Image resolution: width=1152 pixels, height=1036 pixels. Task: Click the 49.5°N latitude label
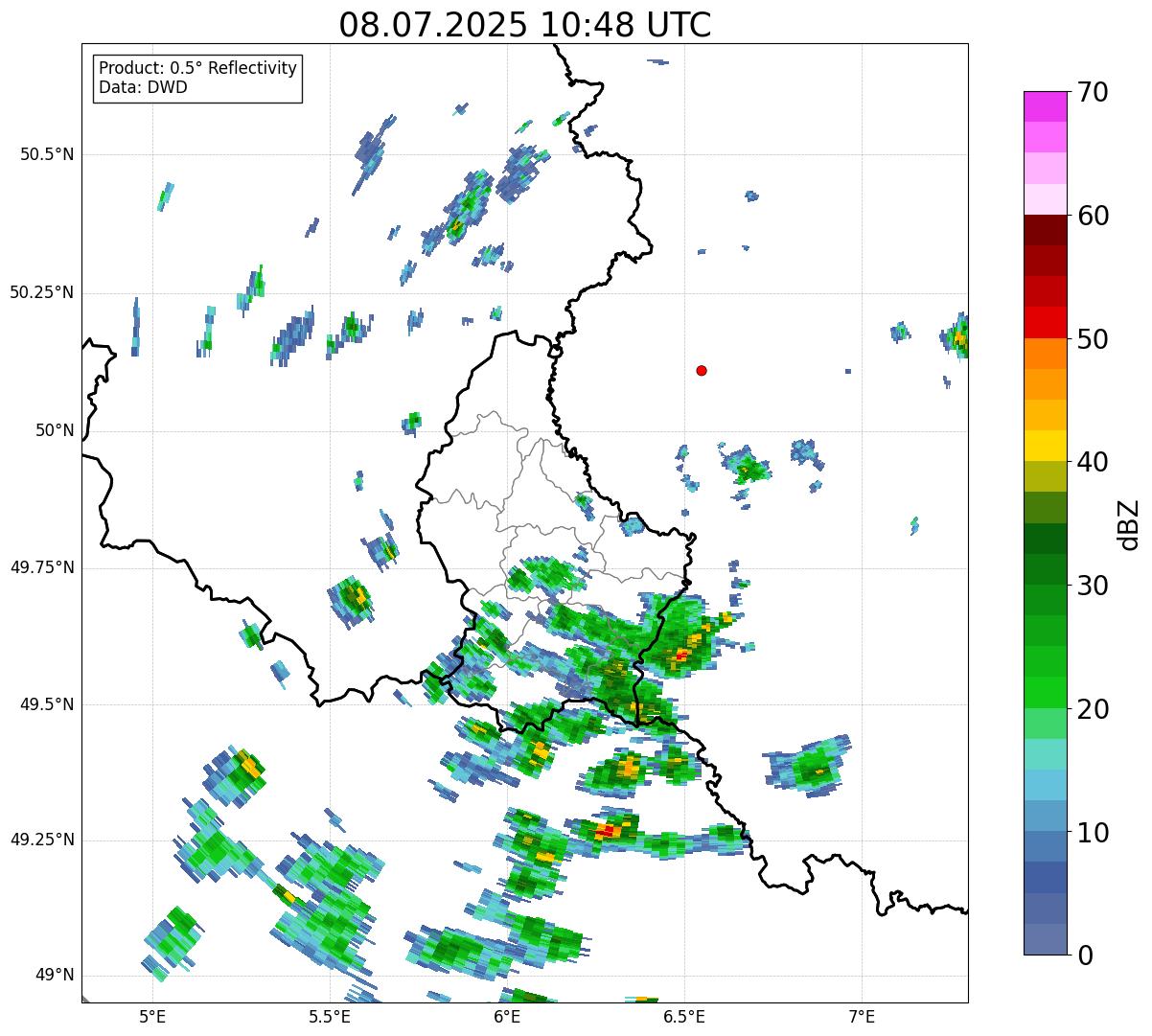[48, 704]
